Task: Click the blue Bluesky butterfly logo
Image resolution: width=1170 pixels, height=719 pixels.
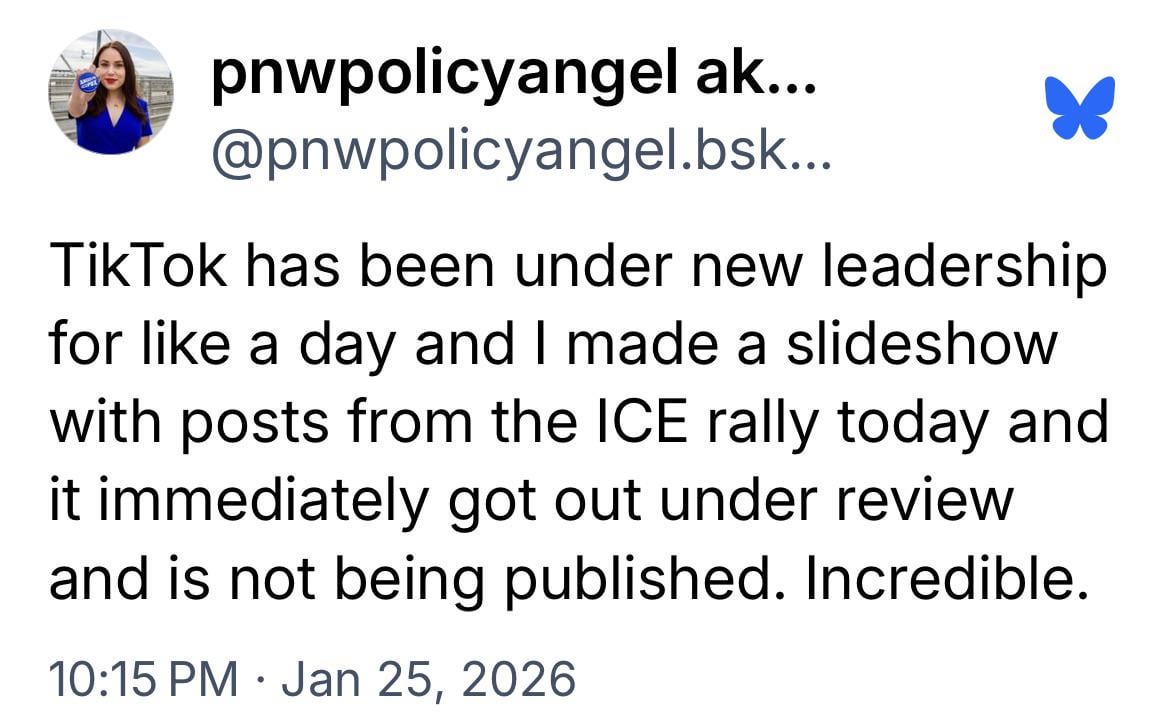Action: click(1079, 108)
